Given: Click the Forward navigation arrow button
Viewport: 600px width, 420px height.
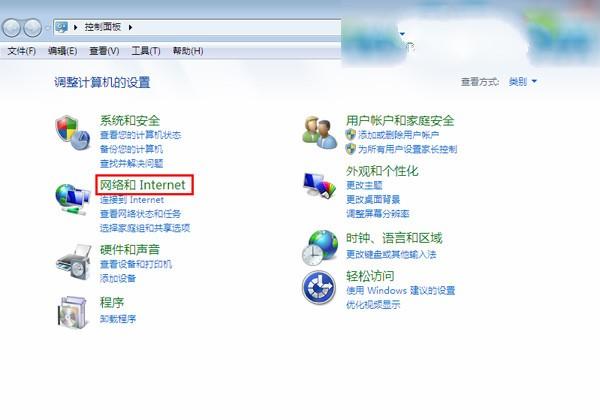Looking at the screenshot, I should (x=33, y=28).
